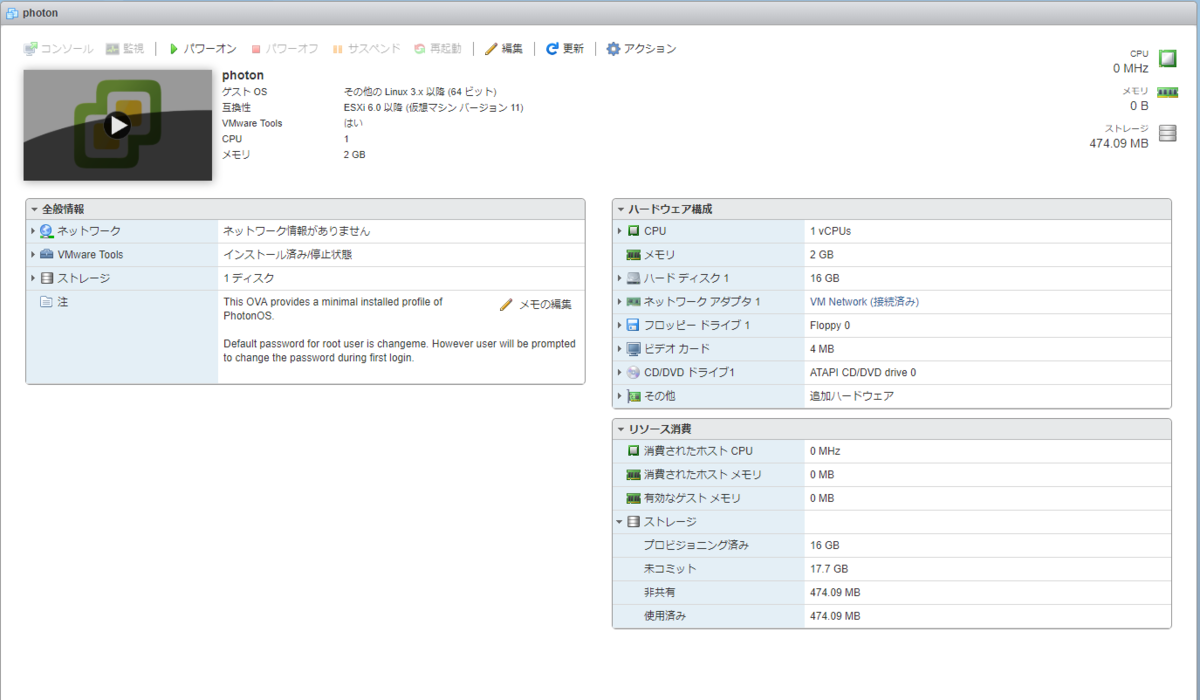1200x700 pixels.
Task: Expand the ハード ディスク 1 row
Action: 620,278
